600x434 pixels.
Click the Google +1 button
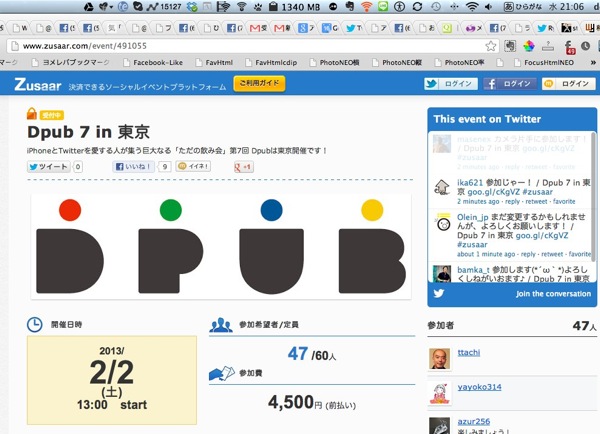pos(244,167)
